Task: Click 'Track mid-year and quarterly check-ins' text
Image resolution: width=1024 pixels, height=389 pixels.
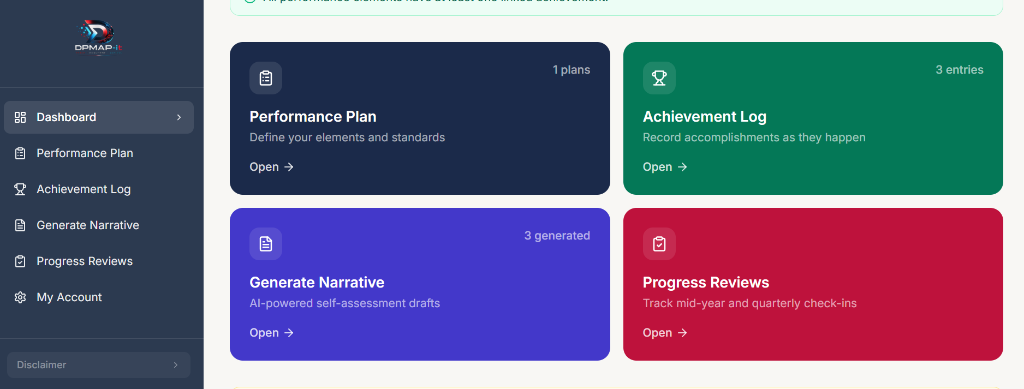Action: (750, 303)
